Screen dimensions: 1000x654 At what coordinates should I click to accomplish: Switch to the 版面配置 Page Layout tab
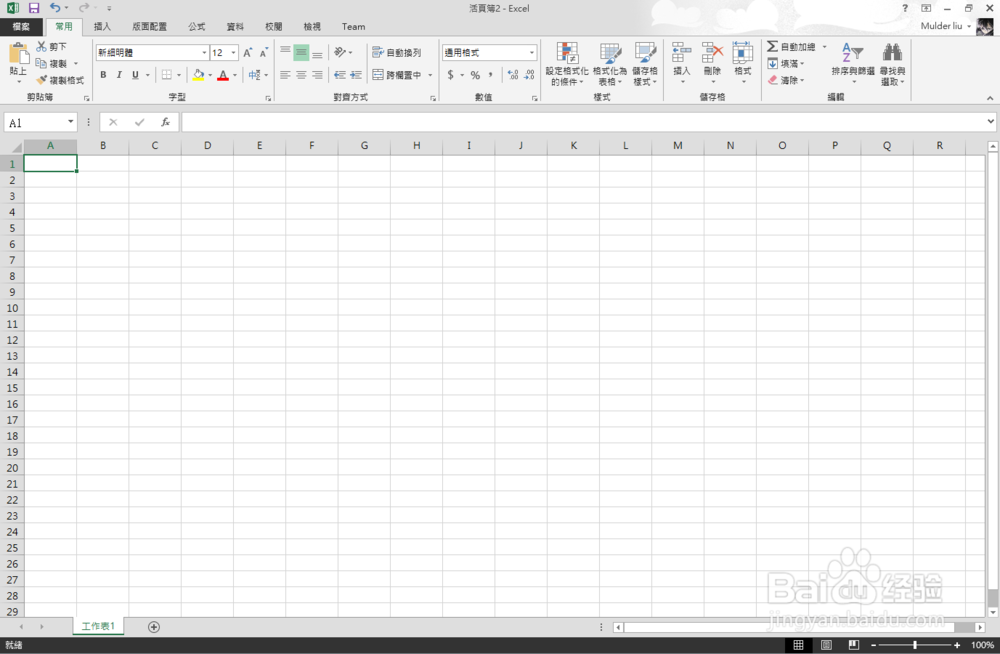149,26
